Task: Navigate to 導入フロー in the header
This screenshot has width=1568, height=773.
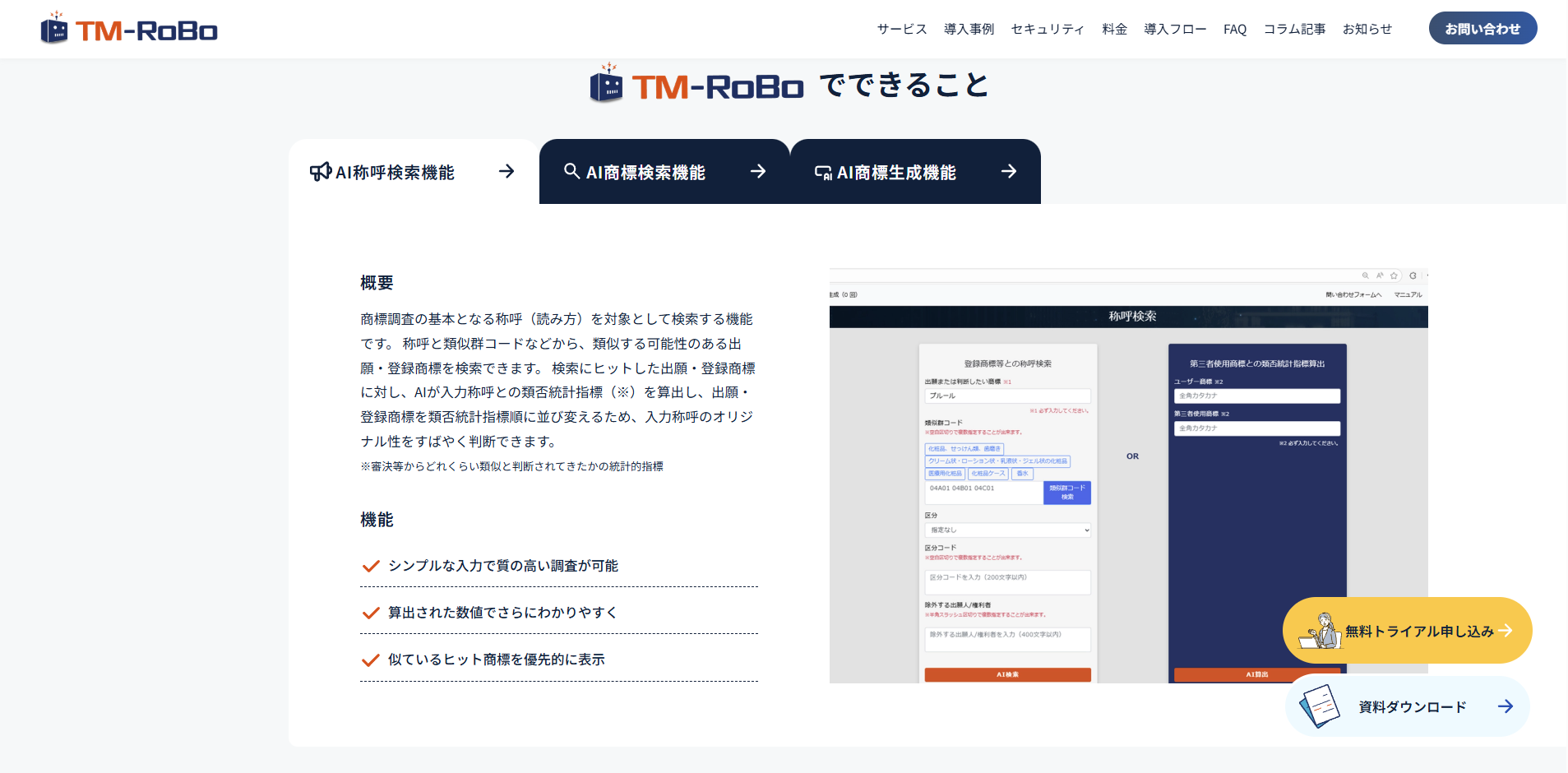Action: click(x=1175, y=29)
